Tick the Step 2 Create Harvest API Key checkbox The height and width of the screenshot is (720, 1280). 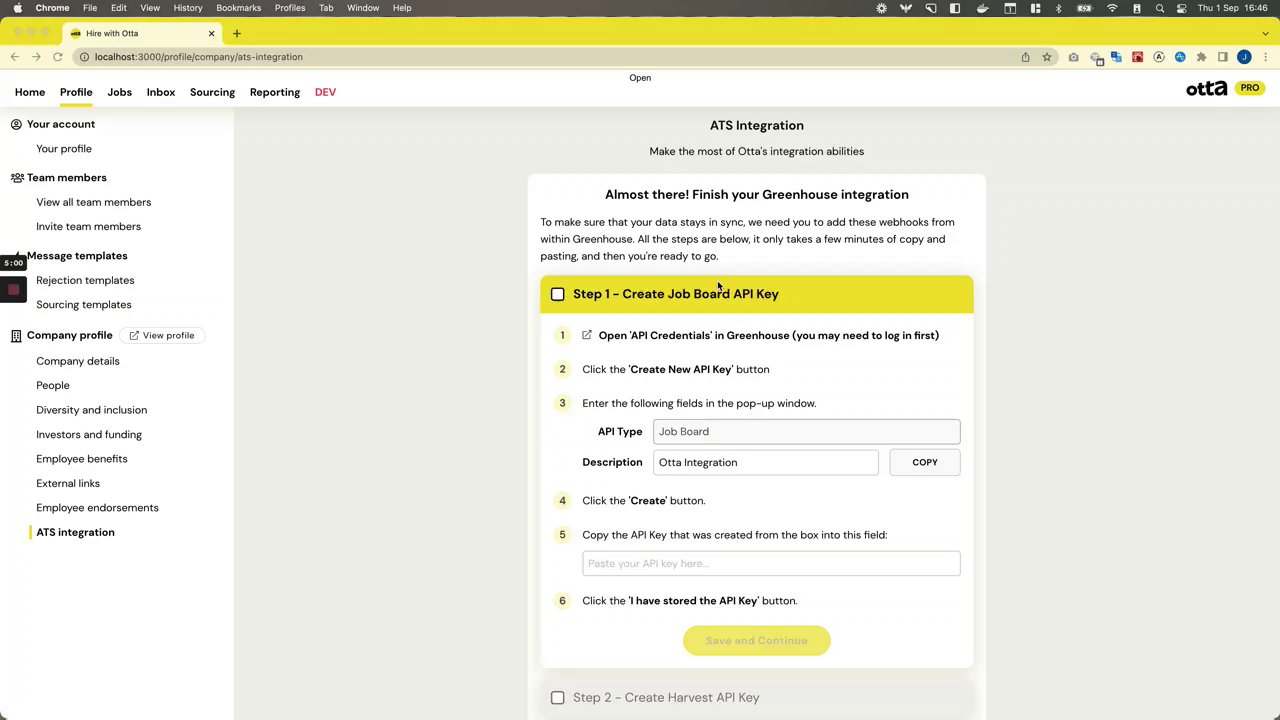[x=558, y=698]
